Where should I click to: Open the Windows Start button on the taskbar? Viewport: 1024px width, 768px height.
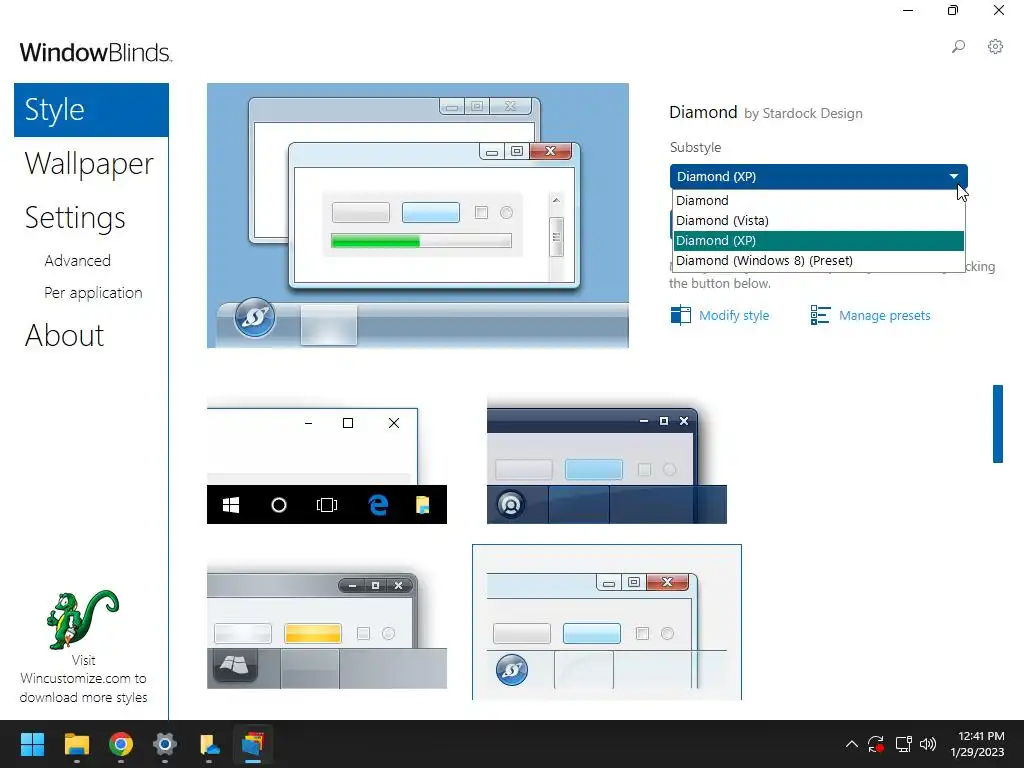click(x=32, y=744)
